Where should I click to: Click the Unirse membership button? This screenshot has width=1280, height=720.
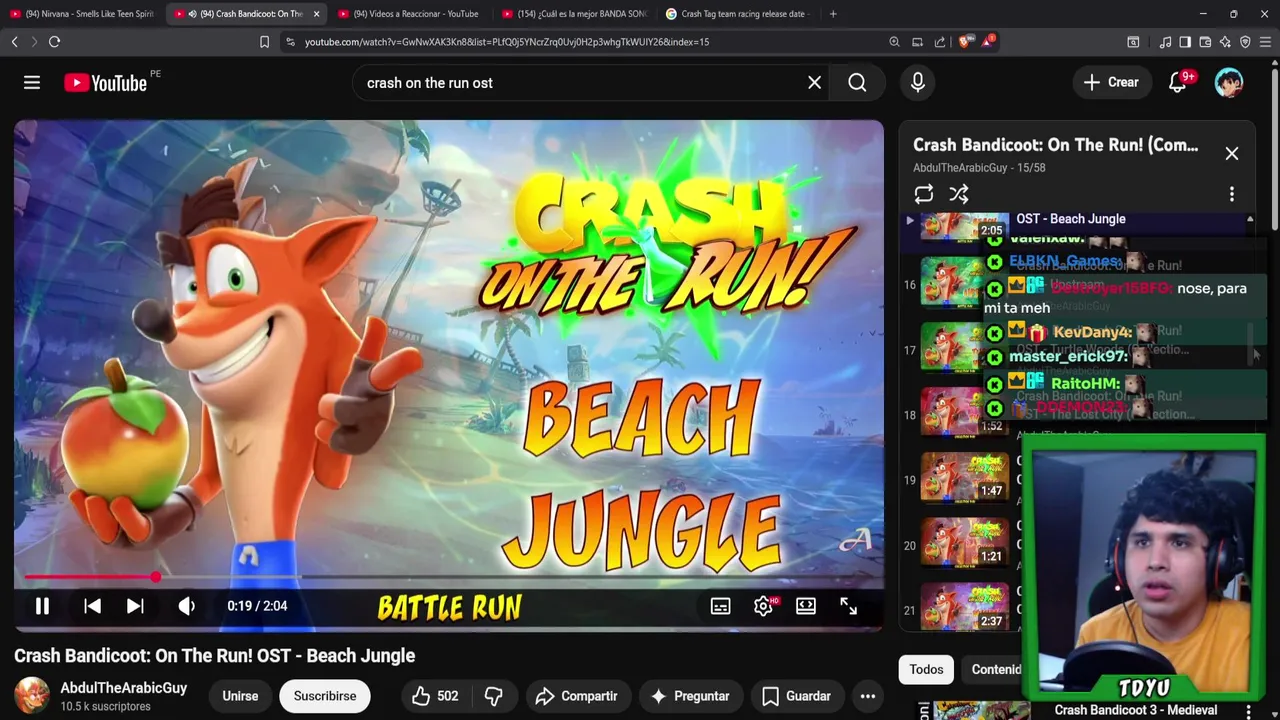pos(240,696)
